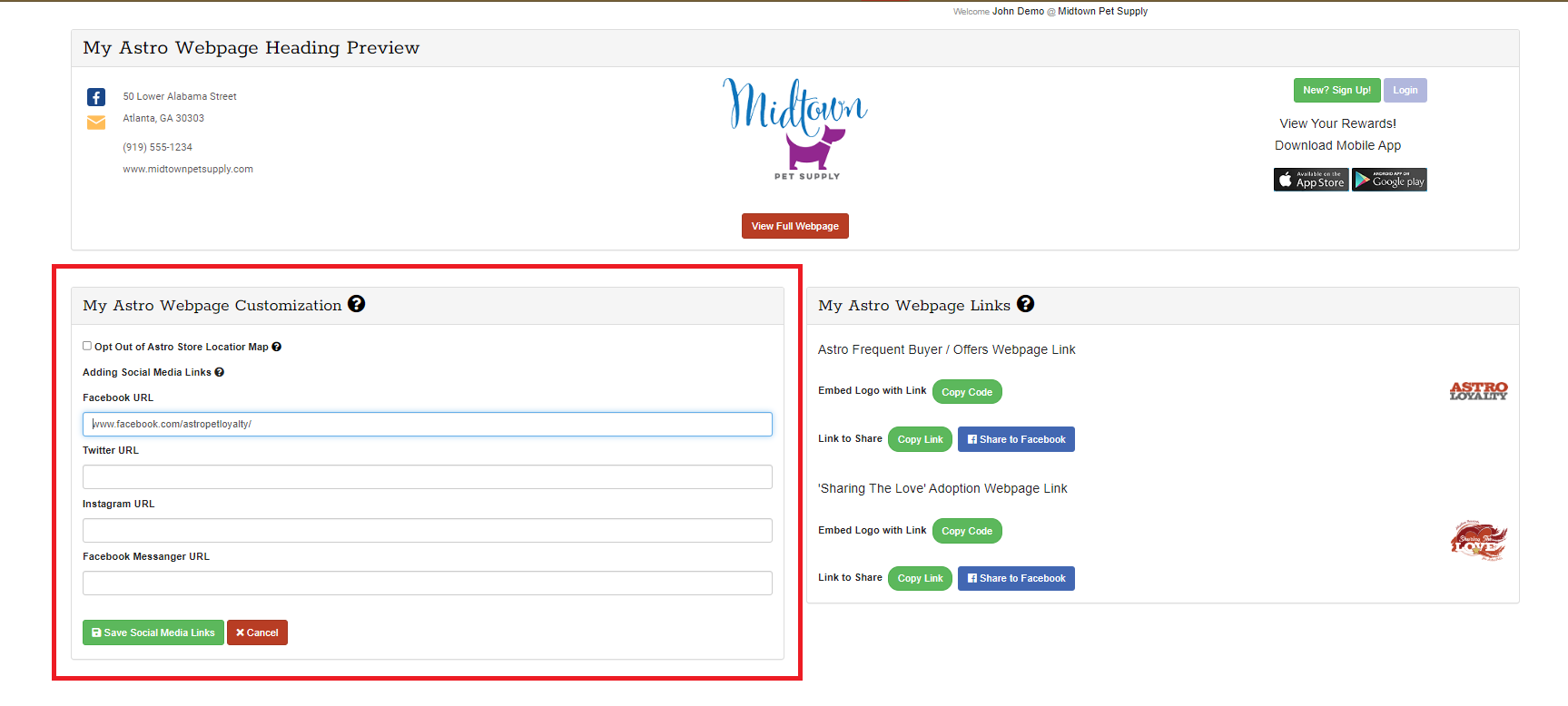Click the Facebook icon in the heading preview
This screenshot has width=1568, height=706.
point(96,97)
